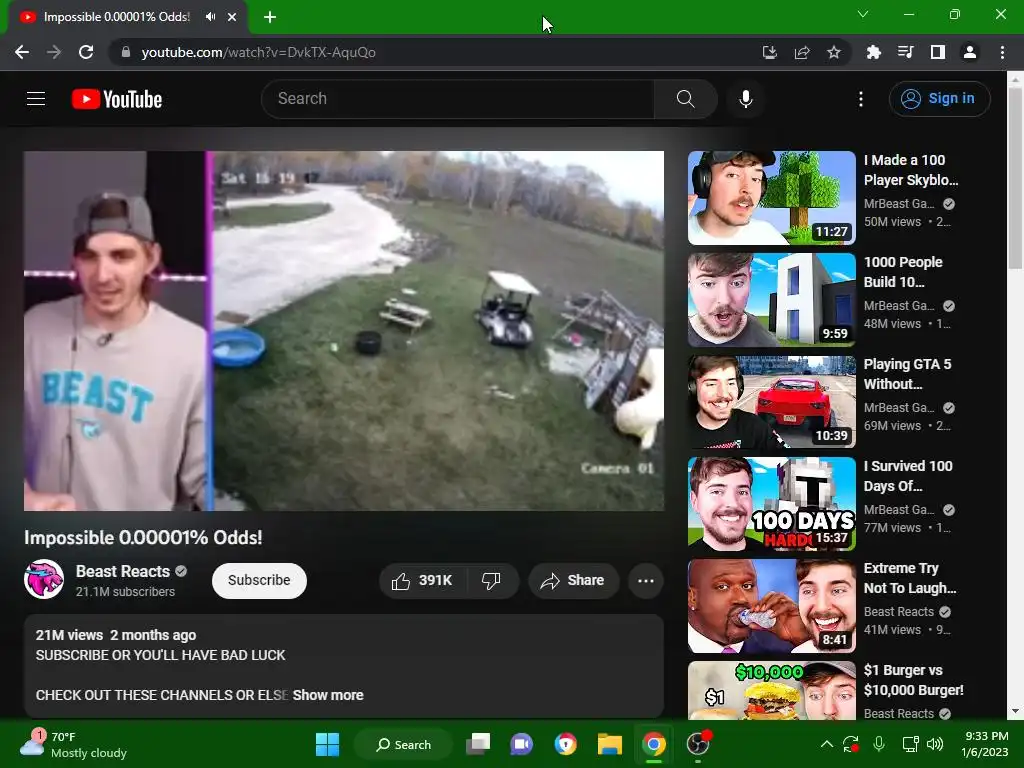Viewport: 1024px width, 768px height.
Task: Open OBS Studio taskbar icon
Action: (x=697, y=744)
